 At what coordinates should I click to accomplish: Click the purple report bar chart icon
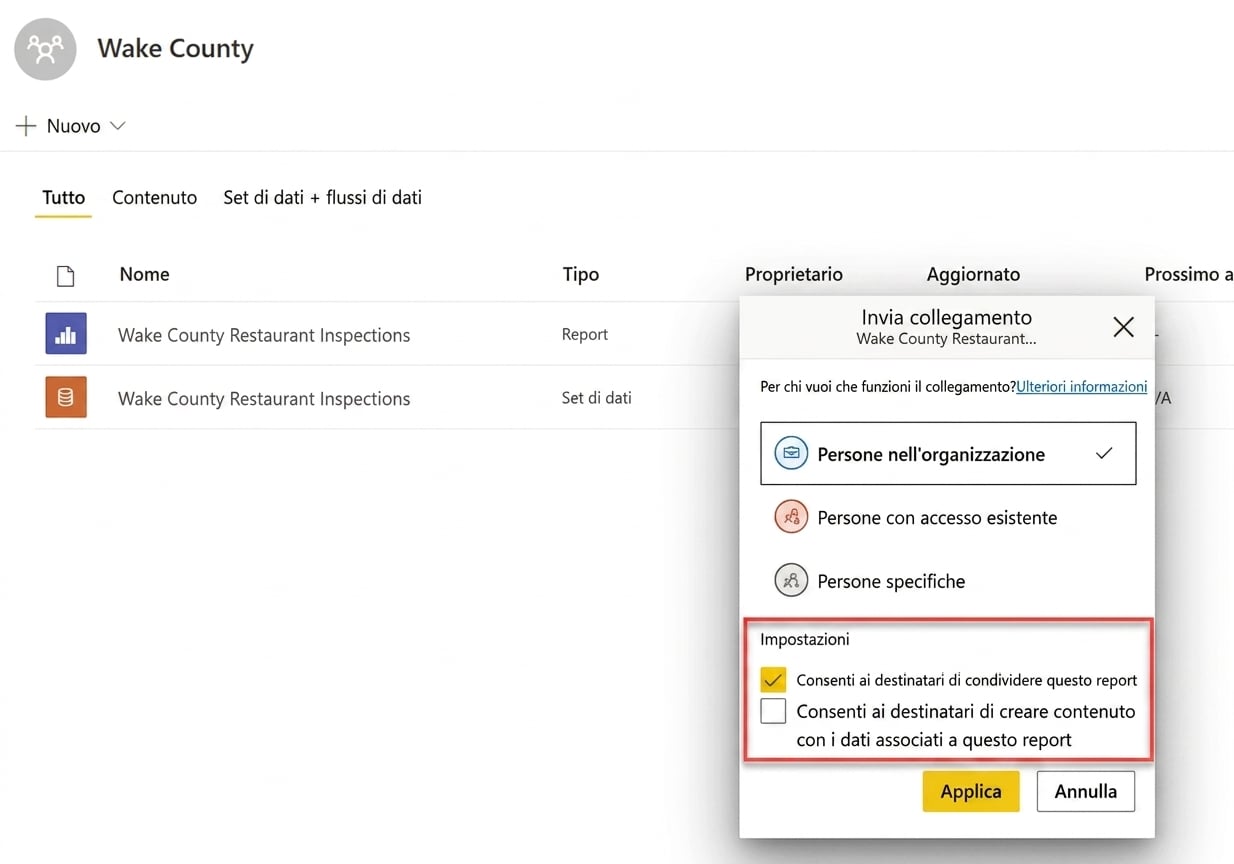(x=66, y=334)
